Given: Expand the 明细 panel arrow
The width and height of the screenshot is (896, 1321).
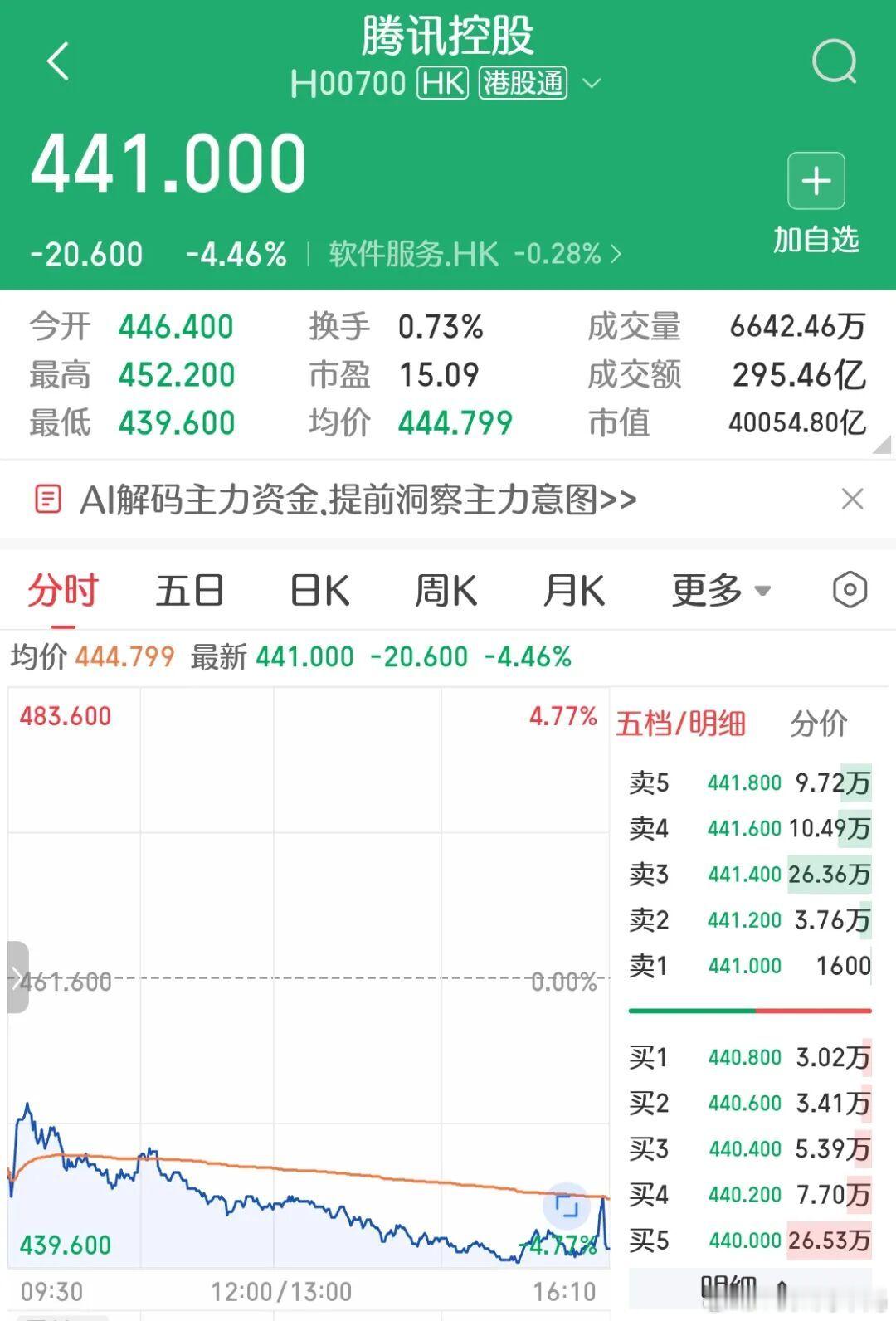Looking at the screenshot, I should [x=782, y=1288].
